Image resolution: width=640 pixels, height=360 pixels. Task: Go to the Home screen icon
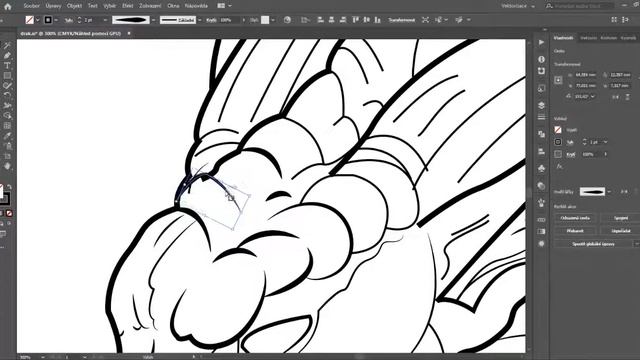point(7,6)
